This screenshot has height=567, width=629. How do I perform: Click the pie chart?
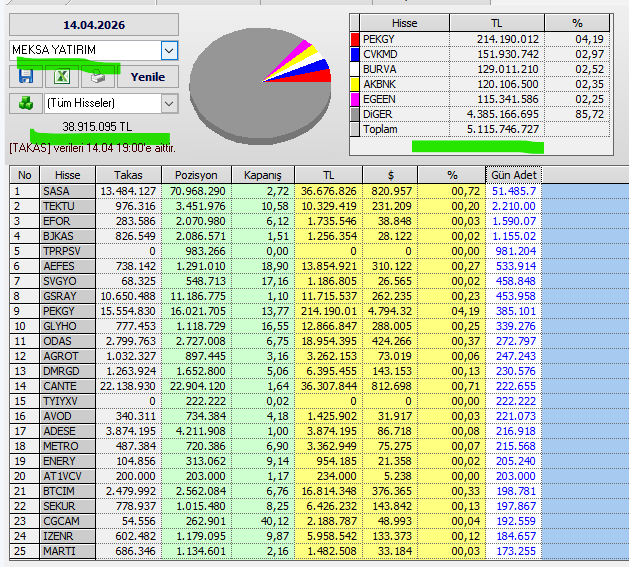pyautogui.click(x=260, y=85)
